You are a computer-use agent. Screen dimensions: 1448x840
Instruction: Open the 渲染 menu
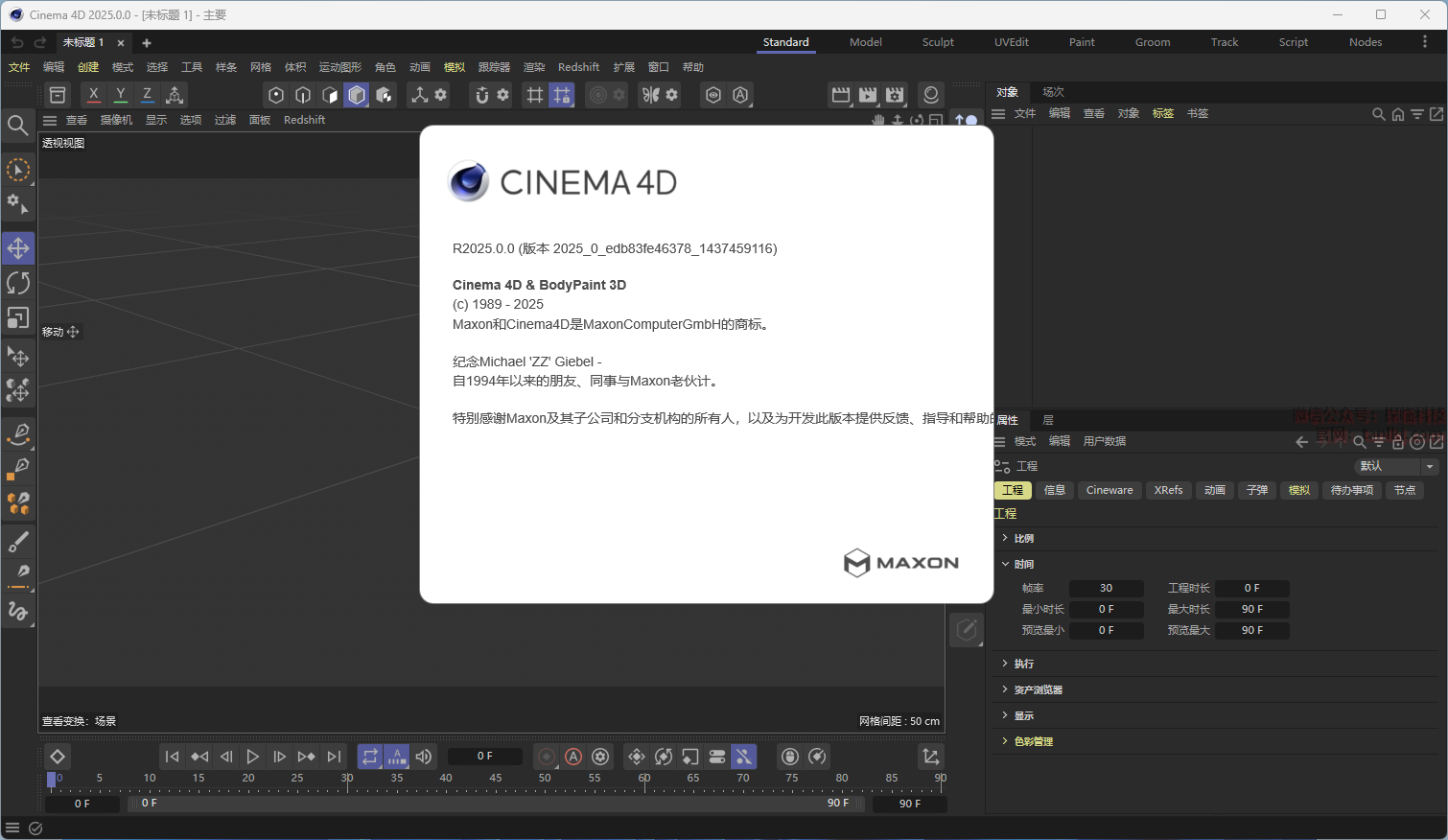point(533,67)
